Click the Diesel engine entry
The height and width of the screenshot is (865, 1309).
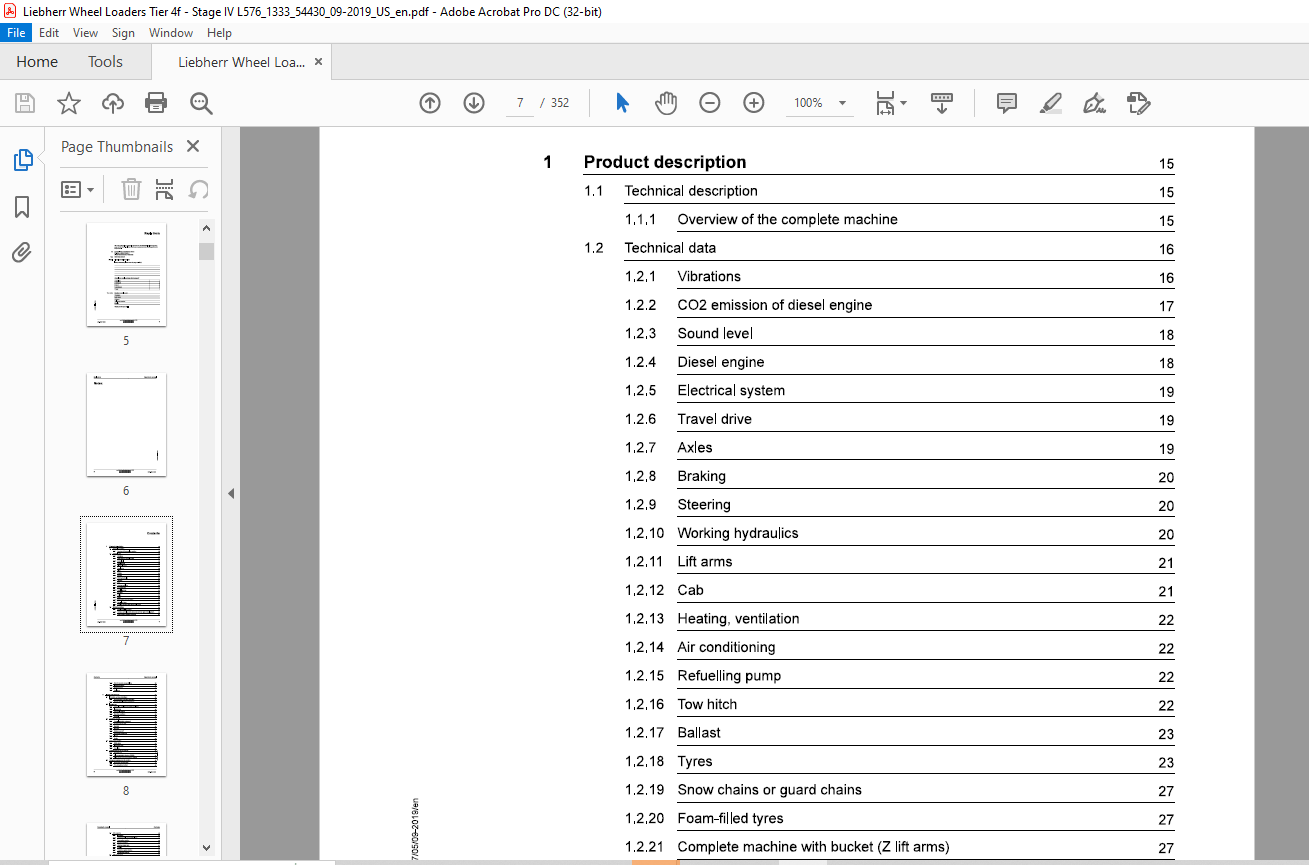(721, 362)
